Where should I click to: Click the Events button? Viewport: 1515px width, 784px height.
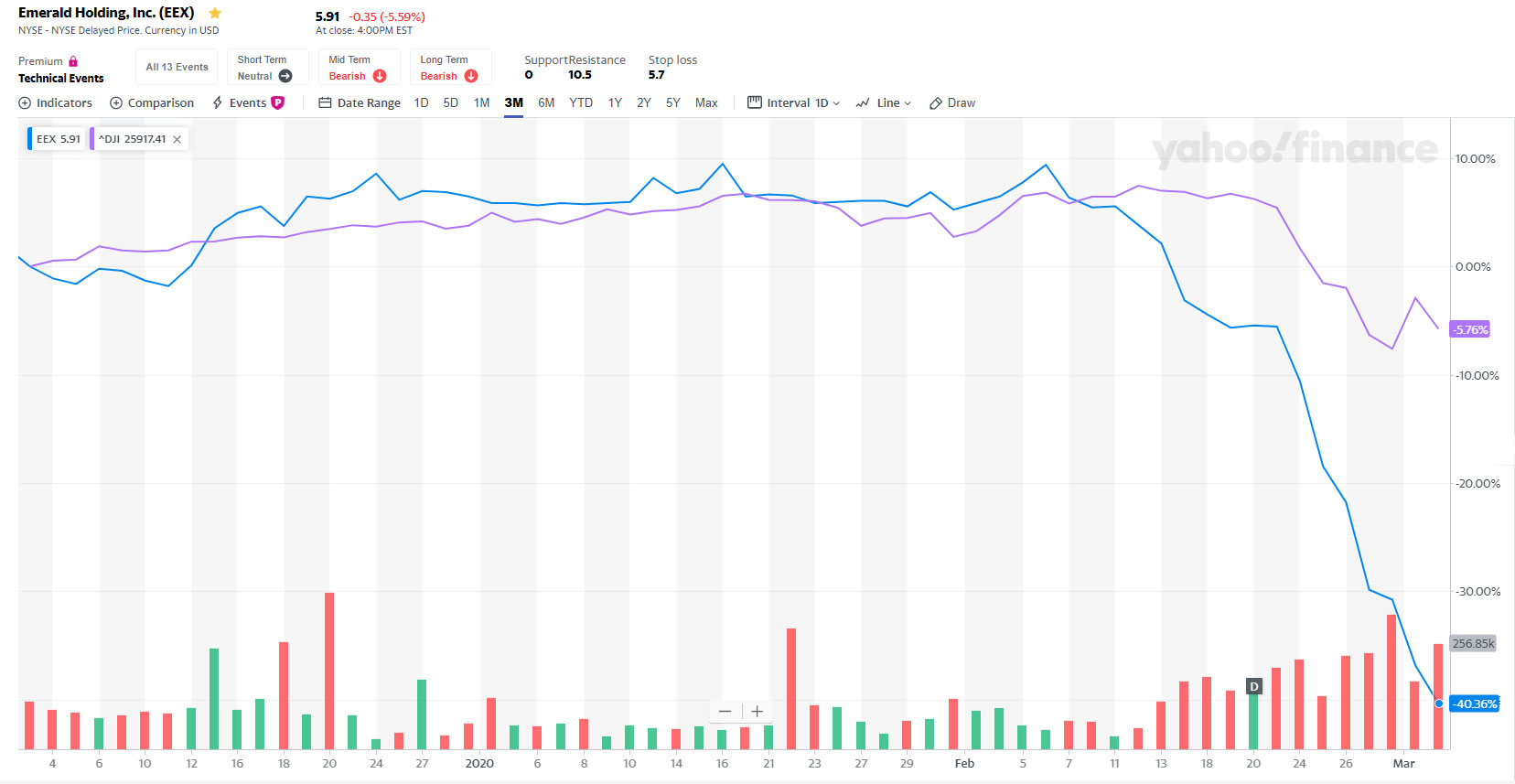click(248, 103)
